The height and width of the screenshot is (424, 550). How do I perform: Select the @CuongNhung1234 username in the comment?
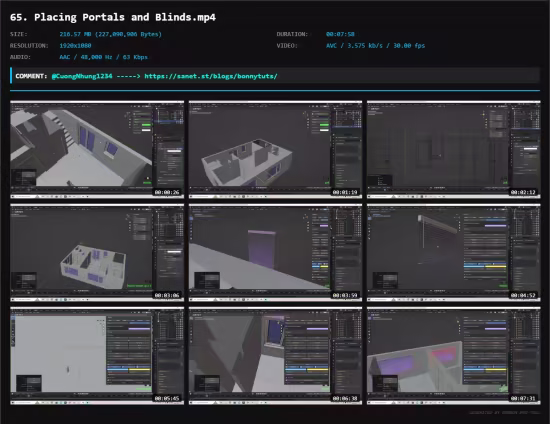coord(82,76)
